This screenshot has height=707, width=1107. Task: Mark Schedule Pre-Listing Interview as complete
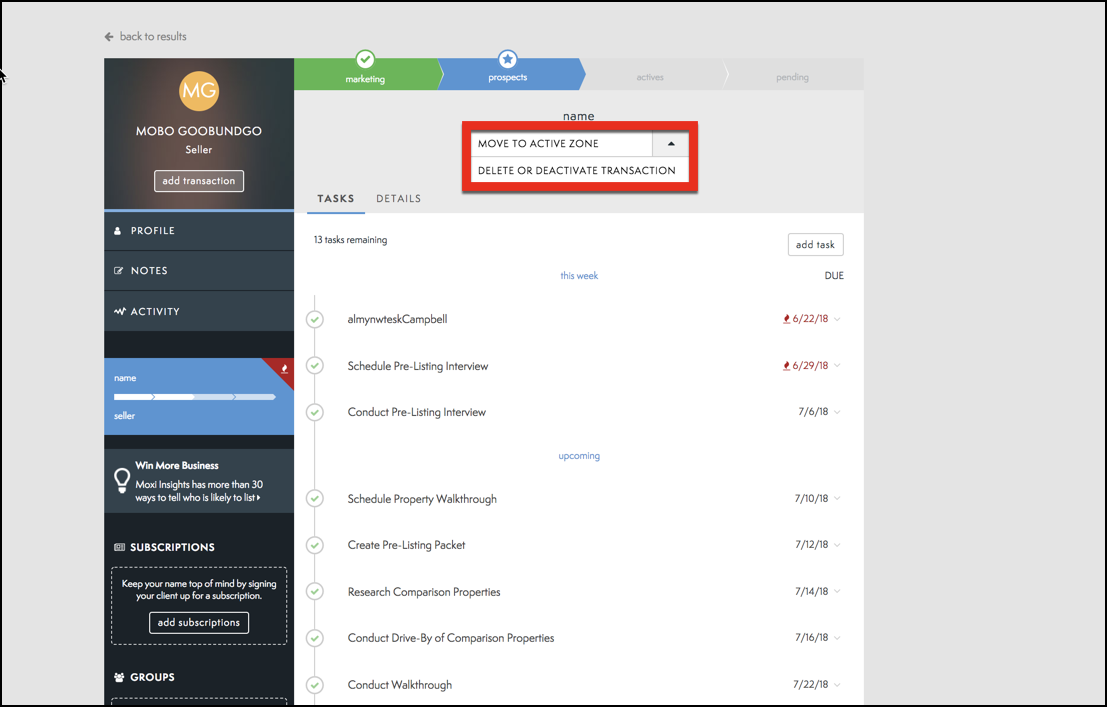[315, 366]
